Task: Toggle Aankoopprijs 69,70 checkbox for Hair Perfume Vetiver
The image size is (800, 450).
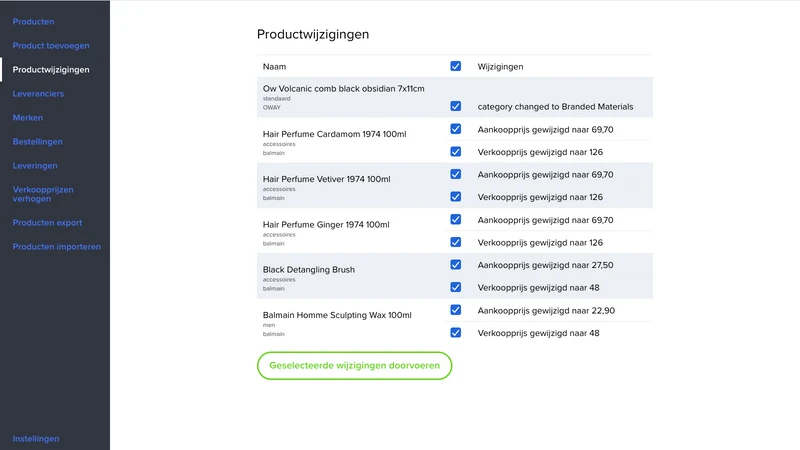Action: [x=456, y=174]
